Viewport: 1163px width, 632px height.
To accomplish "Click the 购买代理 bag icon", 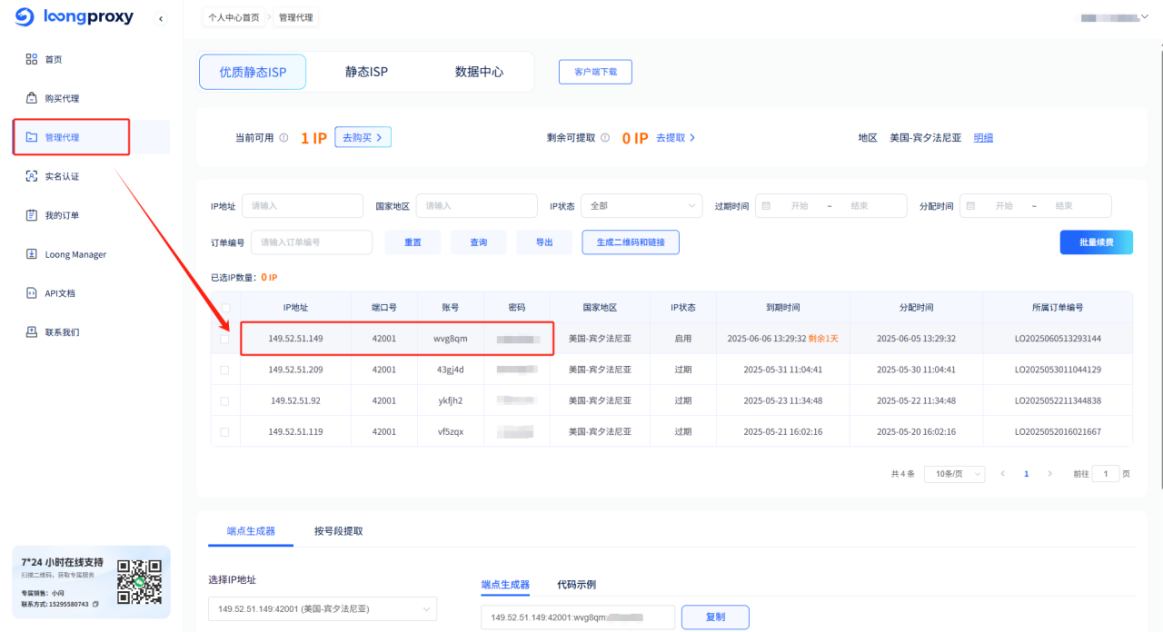I will [31, 98].
